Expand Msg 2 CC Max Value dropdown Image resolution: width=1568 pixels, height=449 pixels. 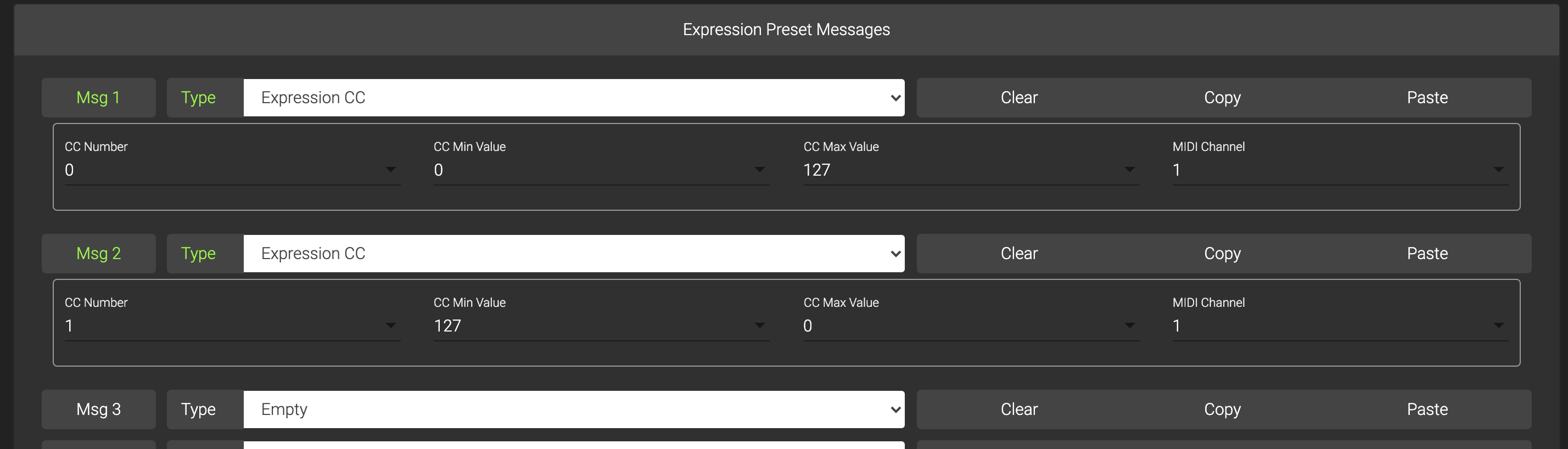pyautogui.click(x=970, y=325)
